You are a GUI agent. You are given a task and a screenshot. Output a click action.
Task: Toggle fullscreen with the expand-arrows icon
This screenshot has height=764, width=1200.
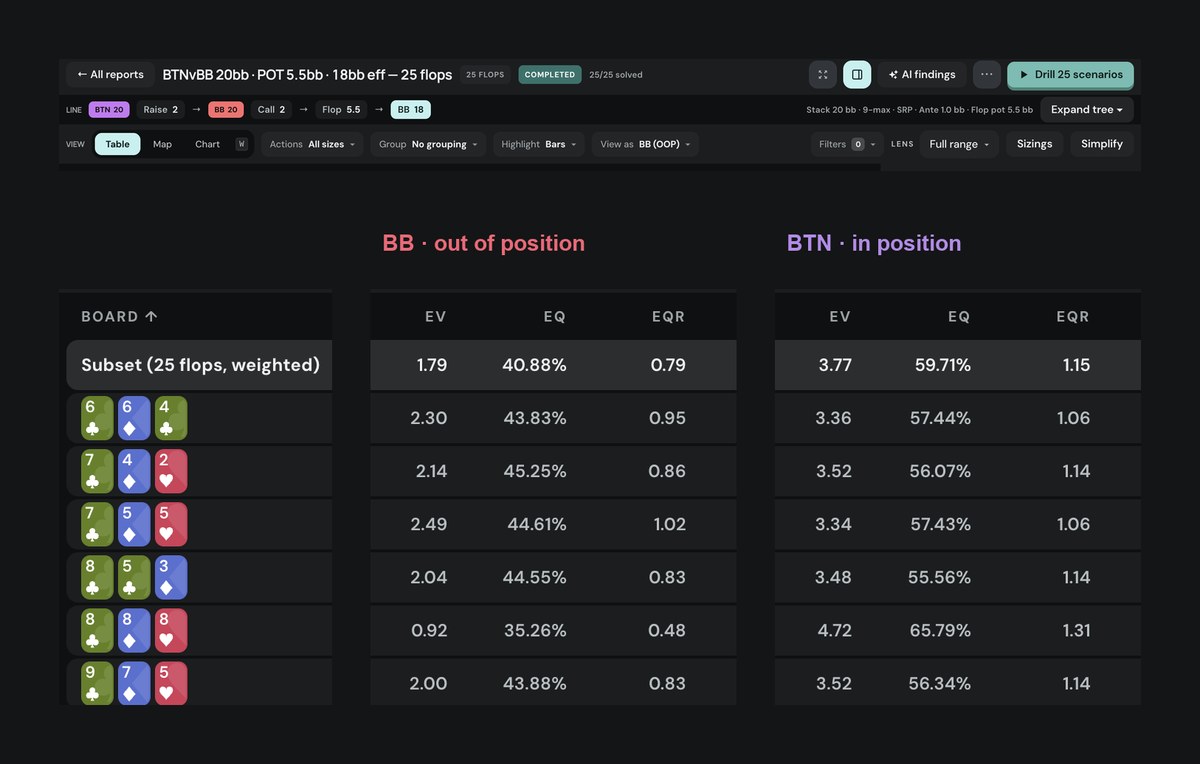pyautogui.click(x=822, y=74)
